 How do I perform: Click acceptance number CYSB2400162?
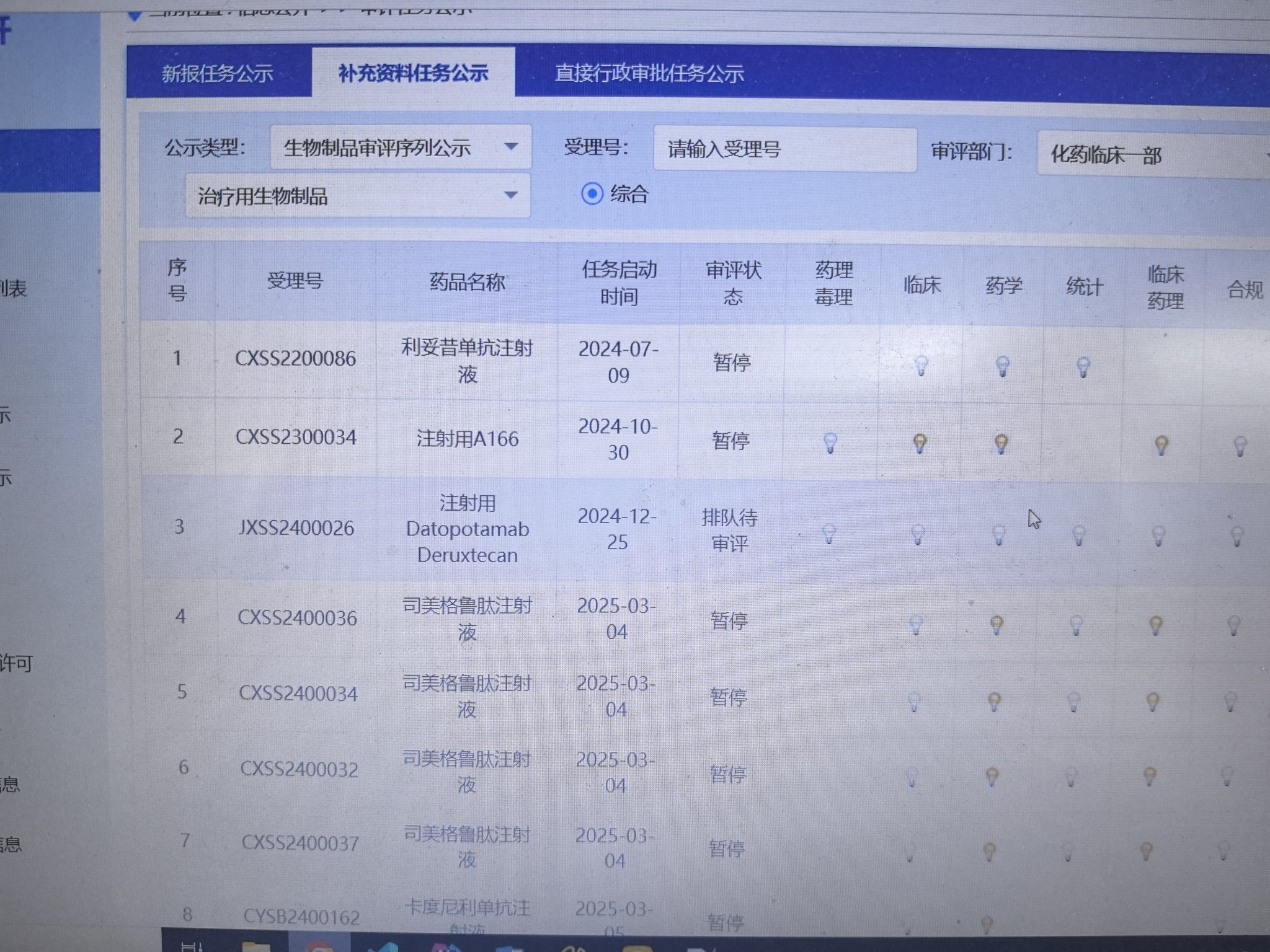(301, 917)
